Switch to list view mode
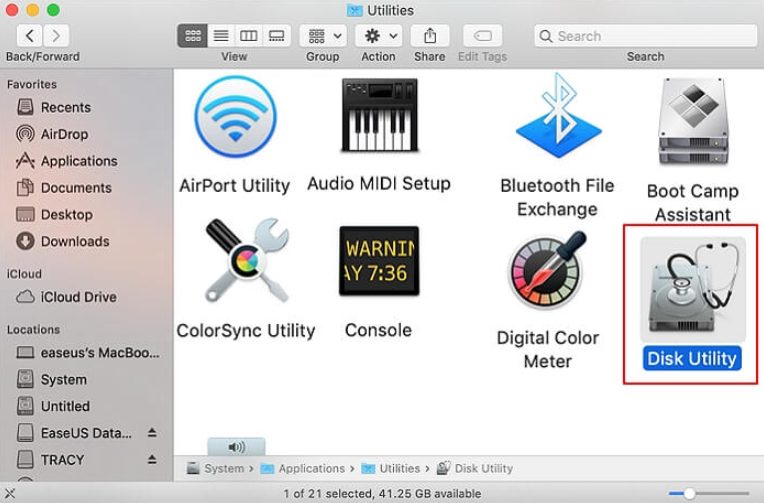 220,36
